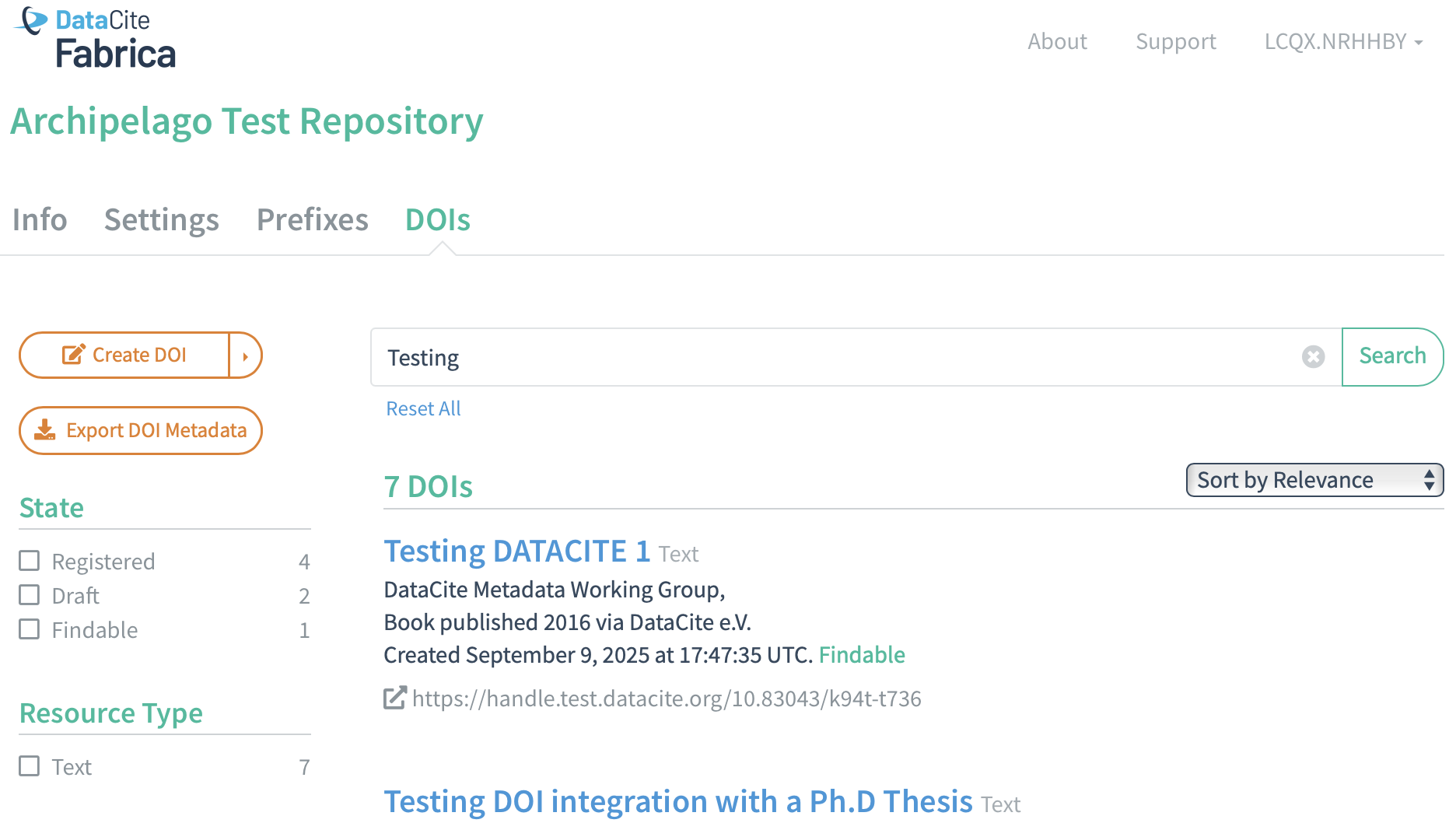Open the Sort by Relevance dropdown
This screenshot has width=1456, height=823.
point(1314,480)
